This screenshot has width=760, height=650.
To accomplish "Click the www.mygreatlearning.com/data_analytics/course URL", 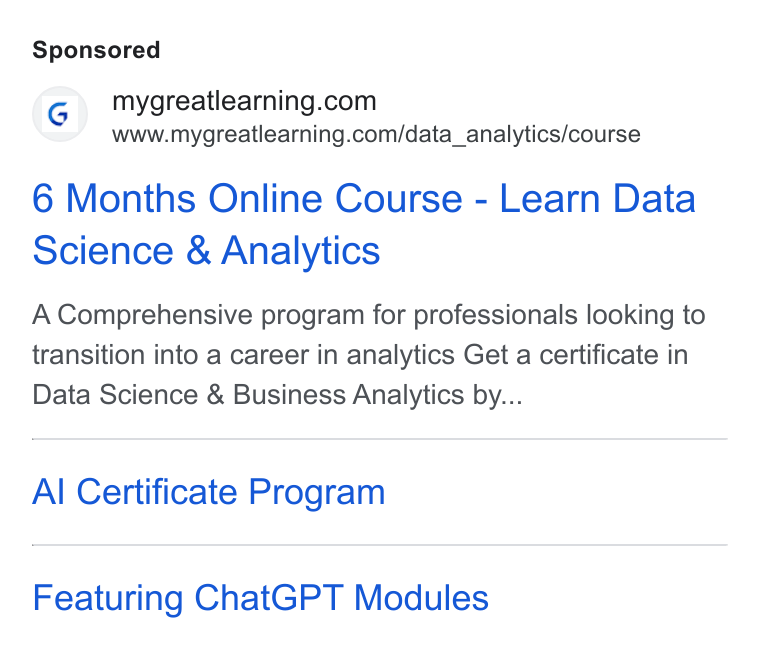I will point(376,134).
